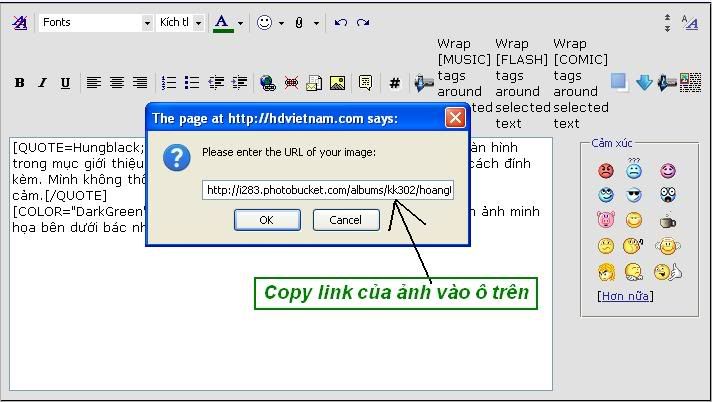Viewport: 712px width, 402px height.
Task: Click the Undo arrow
Action: coord(341,22)
